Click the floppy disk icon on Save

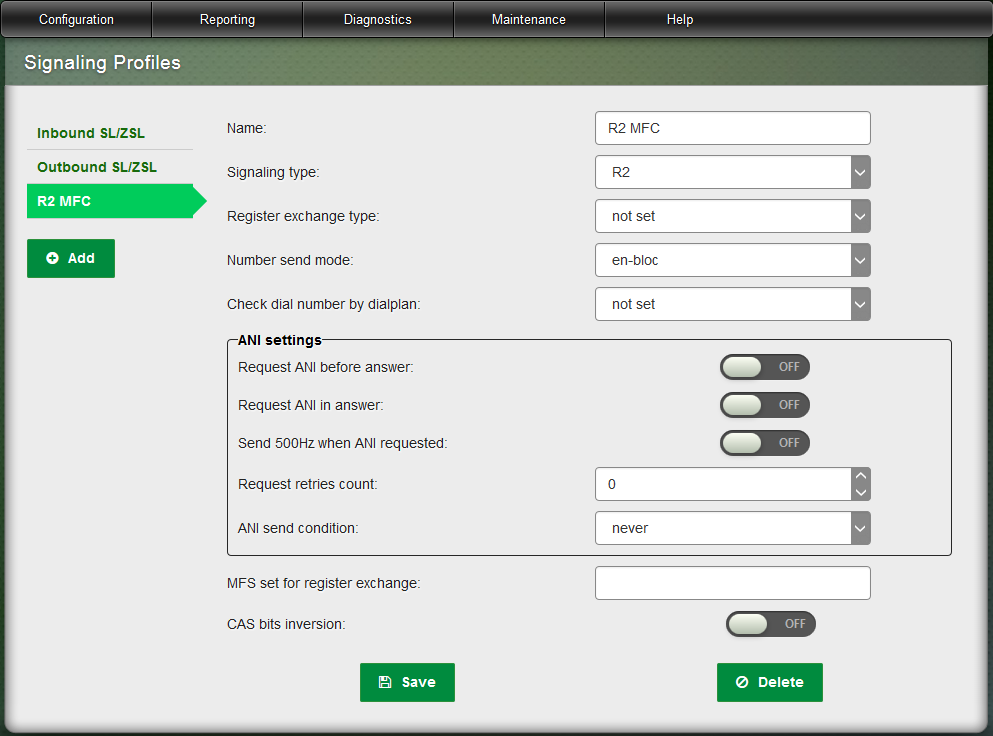pyautogui.click(x=385, y=682)
